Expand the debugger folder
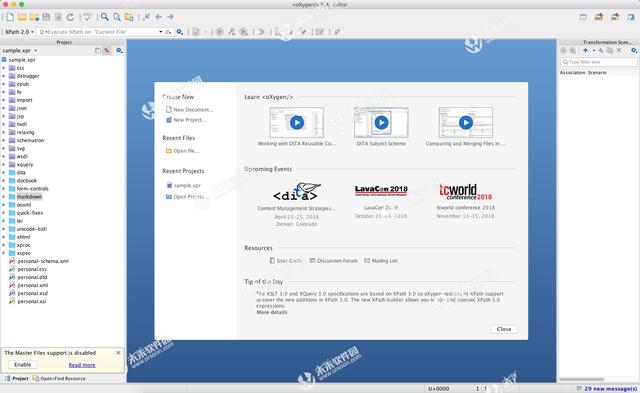The height and width of the screenshot is (393, 640). click(4, 76)
